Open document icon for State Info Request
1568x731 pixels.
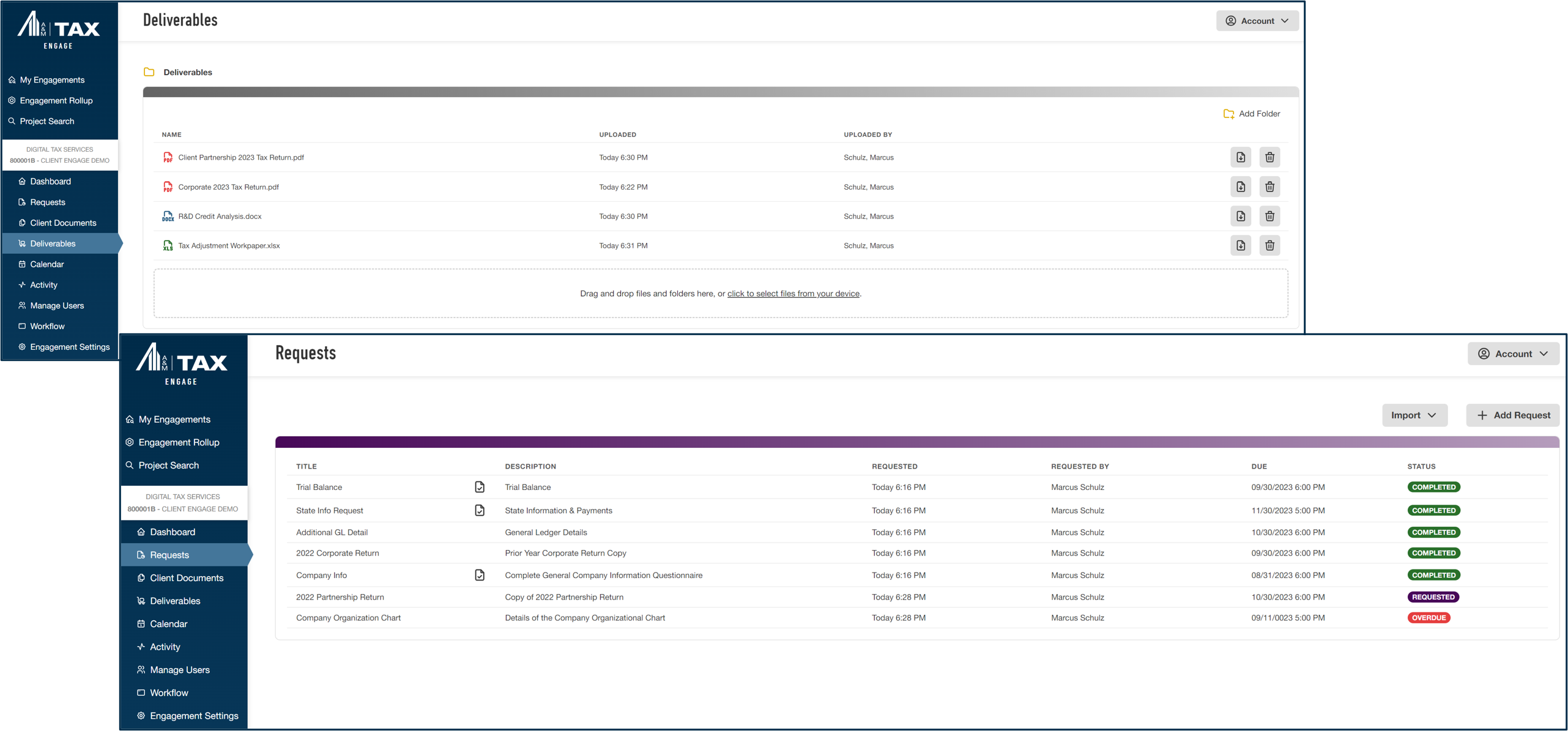click(480, 510)
